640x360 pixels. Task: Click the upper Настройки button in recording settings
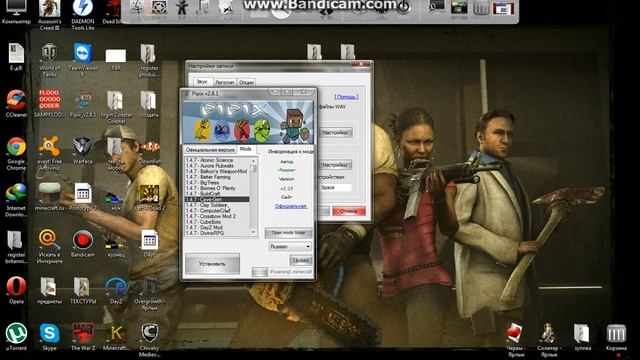[335, 133]
